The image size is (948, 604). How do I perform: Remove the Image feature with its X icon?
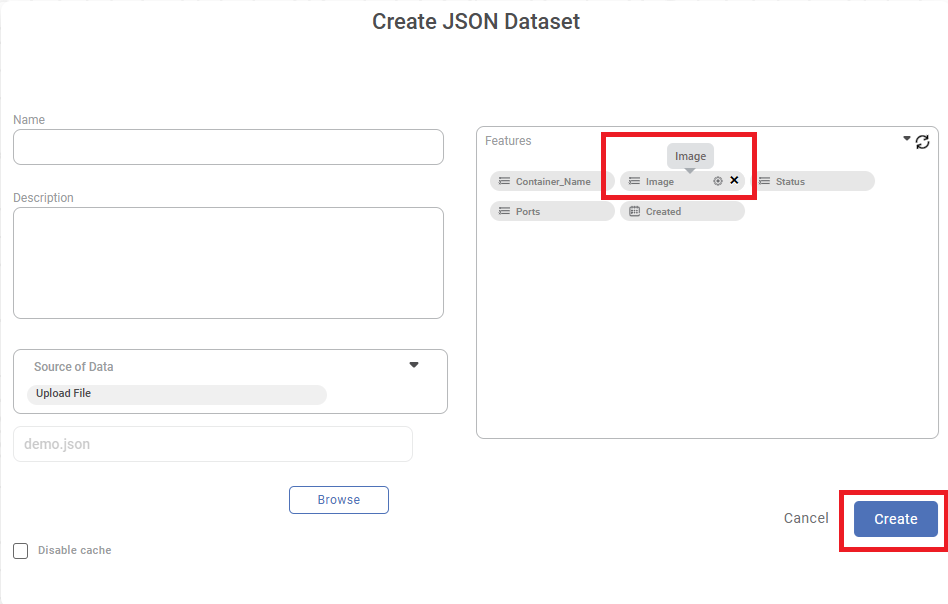[734, 180]
